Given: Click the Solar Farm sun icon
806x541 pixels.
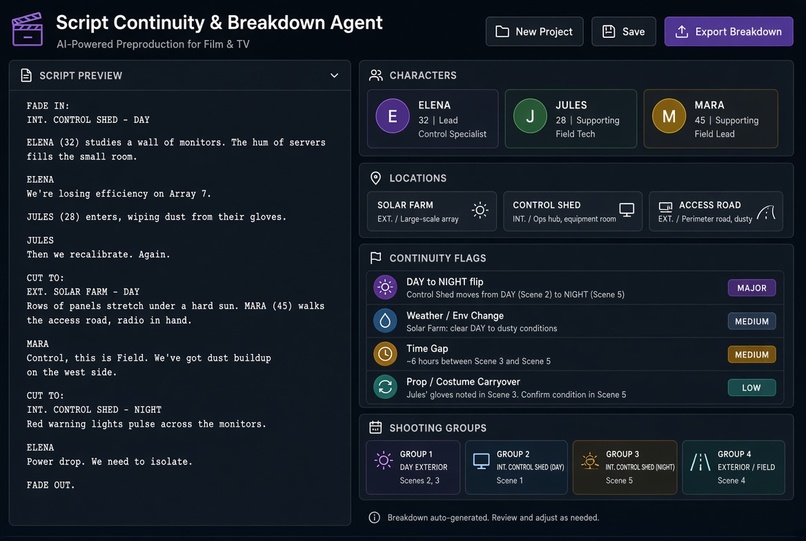Looking at the screenshot, I should tap(480, 210).
